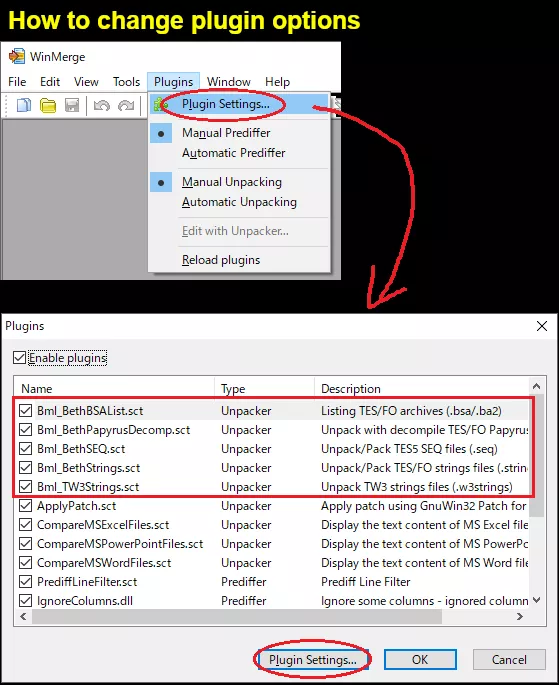Click the Save disk toolbar icon

[x=72, y=105]
